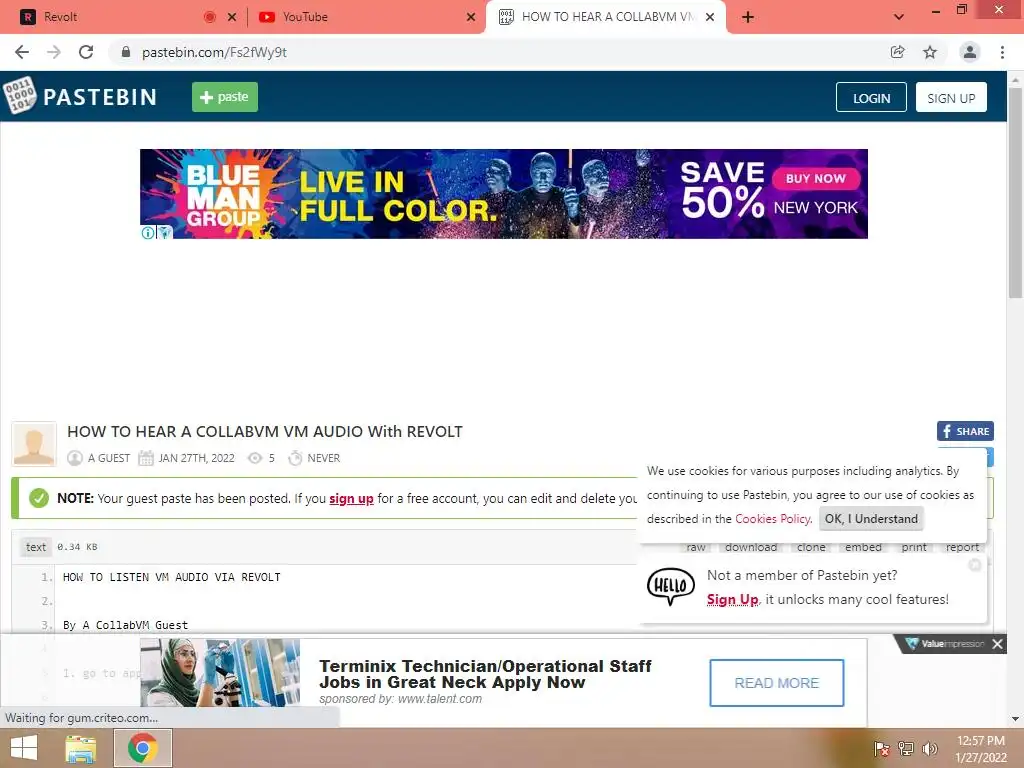
Task: Print the paste
Action: click(914, 547)
